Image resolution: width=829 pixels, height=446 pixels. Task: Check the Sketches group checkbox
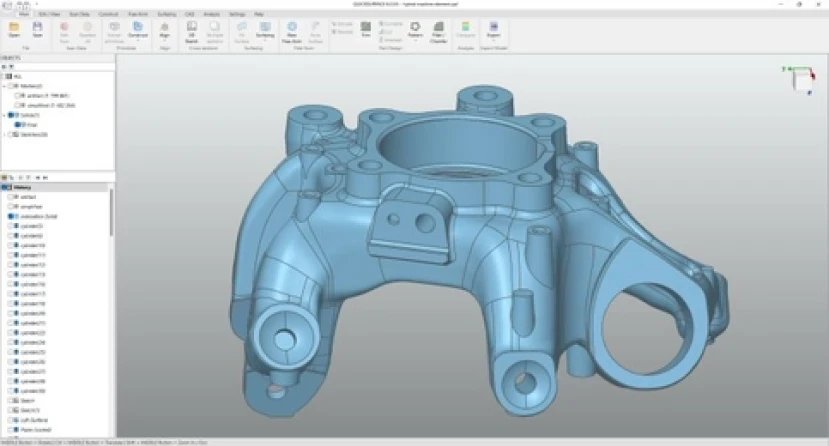[x=11, y=135]
